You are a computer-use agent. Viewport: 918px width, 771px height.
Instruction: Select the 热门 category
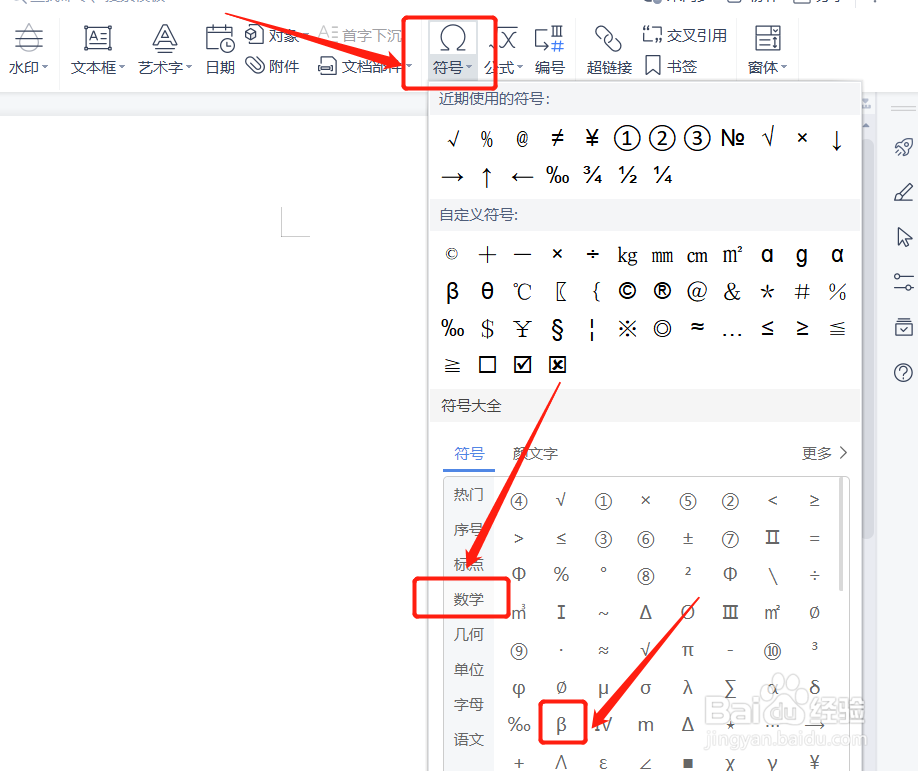(468, 495)
